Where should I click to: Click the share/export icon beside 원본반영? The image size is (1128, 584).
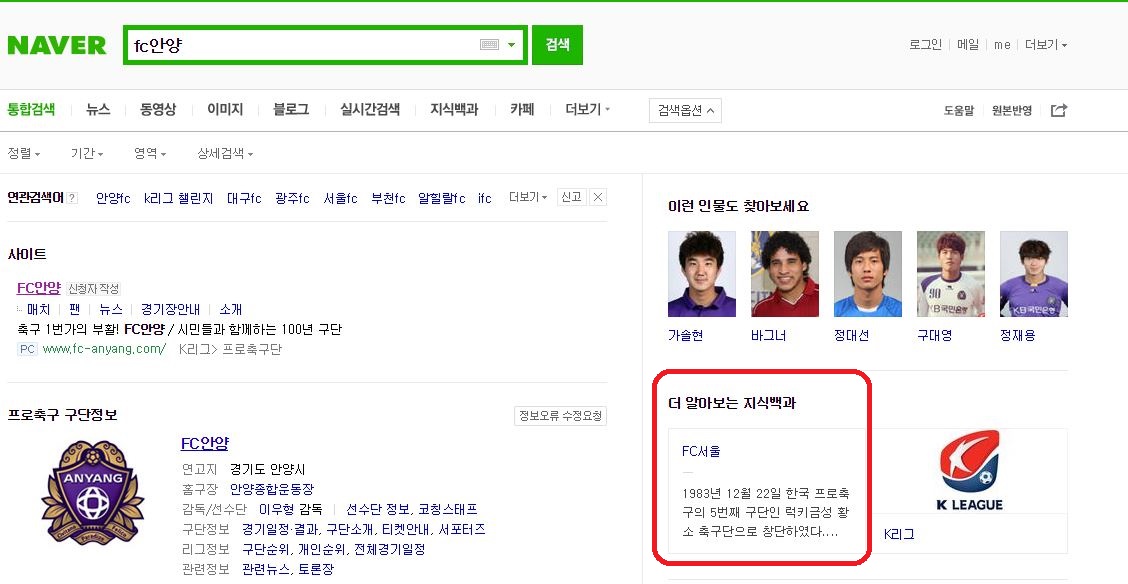1059,110
